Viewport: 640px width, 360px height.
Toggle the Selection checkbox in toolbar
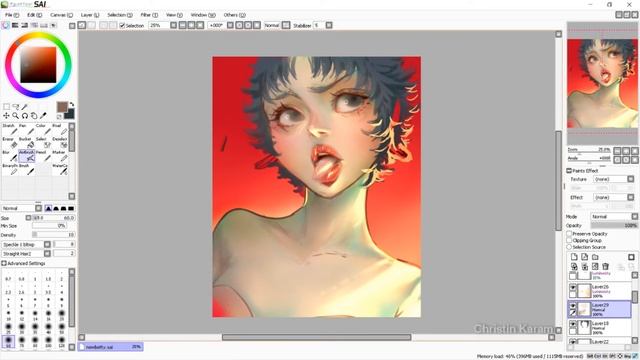click(x=122, y=25)
